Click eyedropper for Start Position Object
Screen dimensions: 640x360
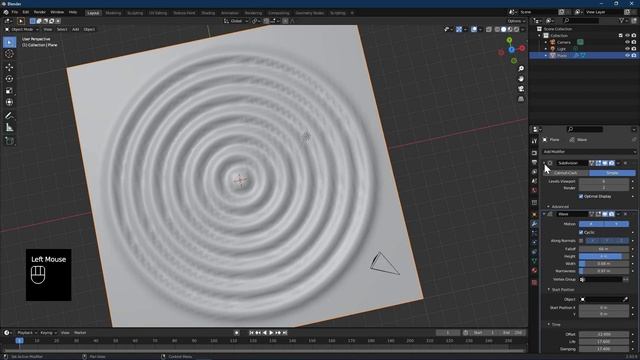click(x=625, y=299)
